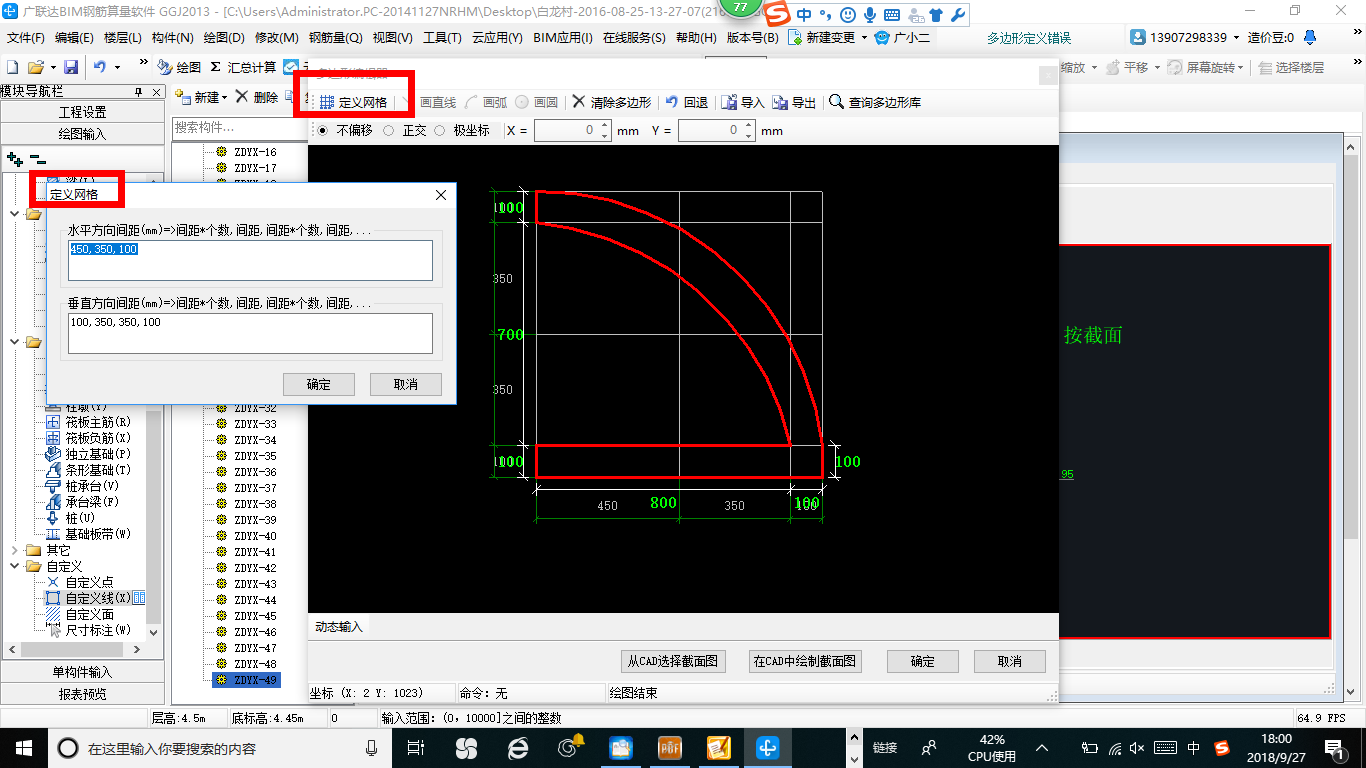Open the 报表预览 navigator section

click(82, 693)
